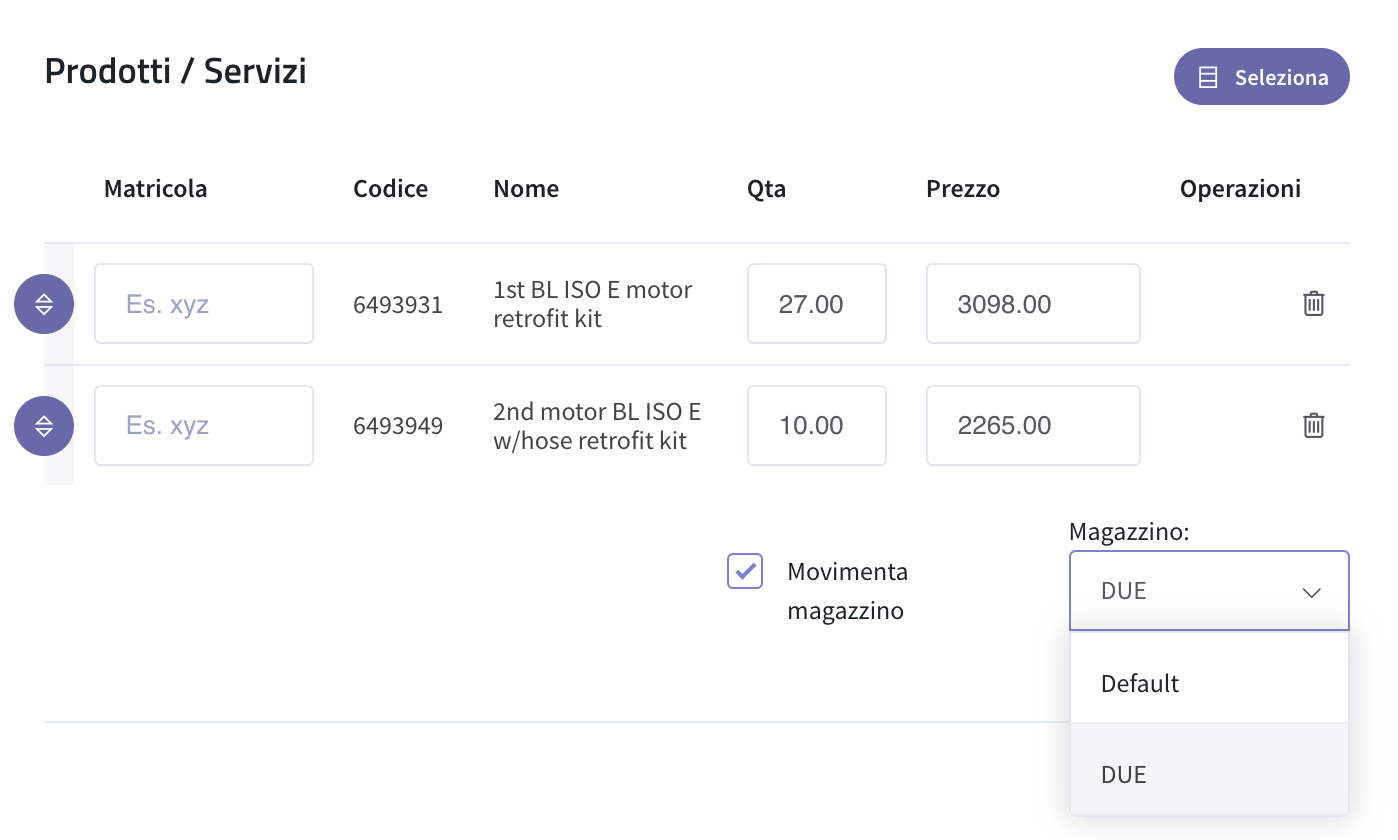
Task: Open the Magazzino dropdown showing DUE
Action: [x=1209, y=591]
